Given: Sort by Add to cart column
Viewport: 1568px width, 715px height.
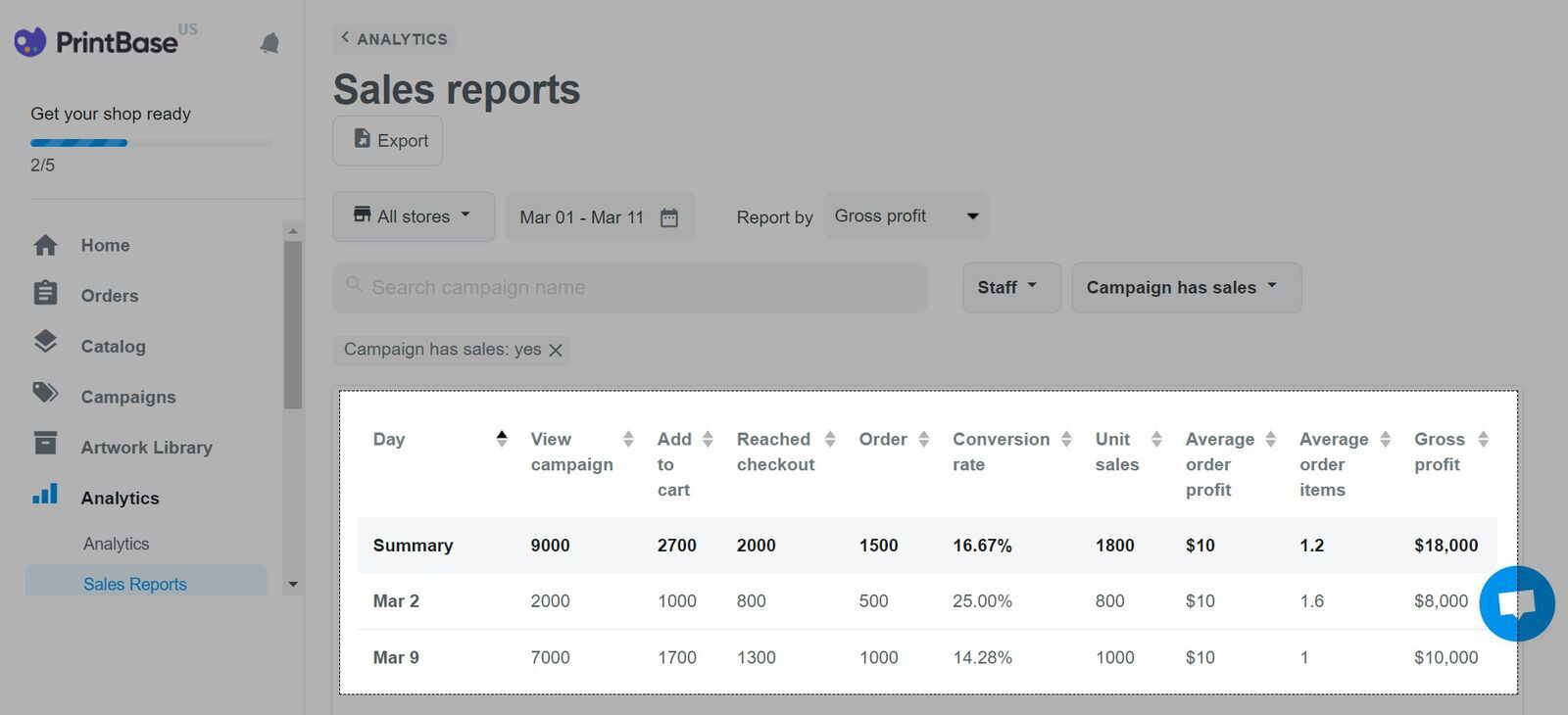Looking at the screenshot, I should (x=708, y=439).
